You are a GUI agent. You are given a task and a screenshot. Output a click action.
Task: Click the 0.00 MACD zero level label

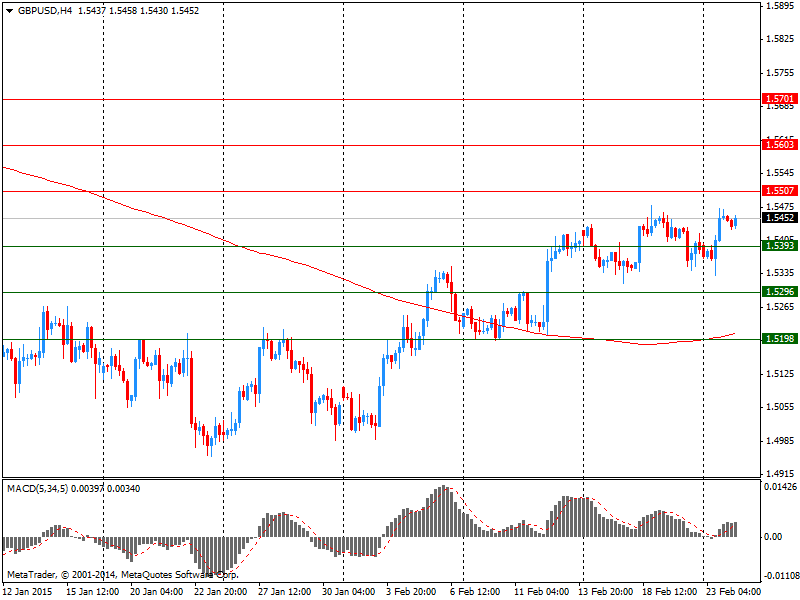click(773, 537)
